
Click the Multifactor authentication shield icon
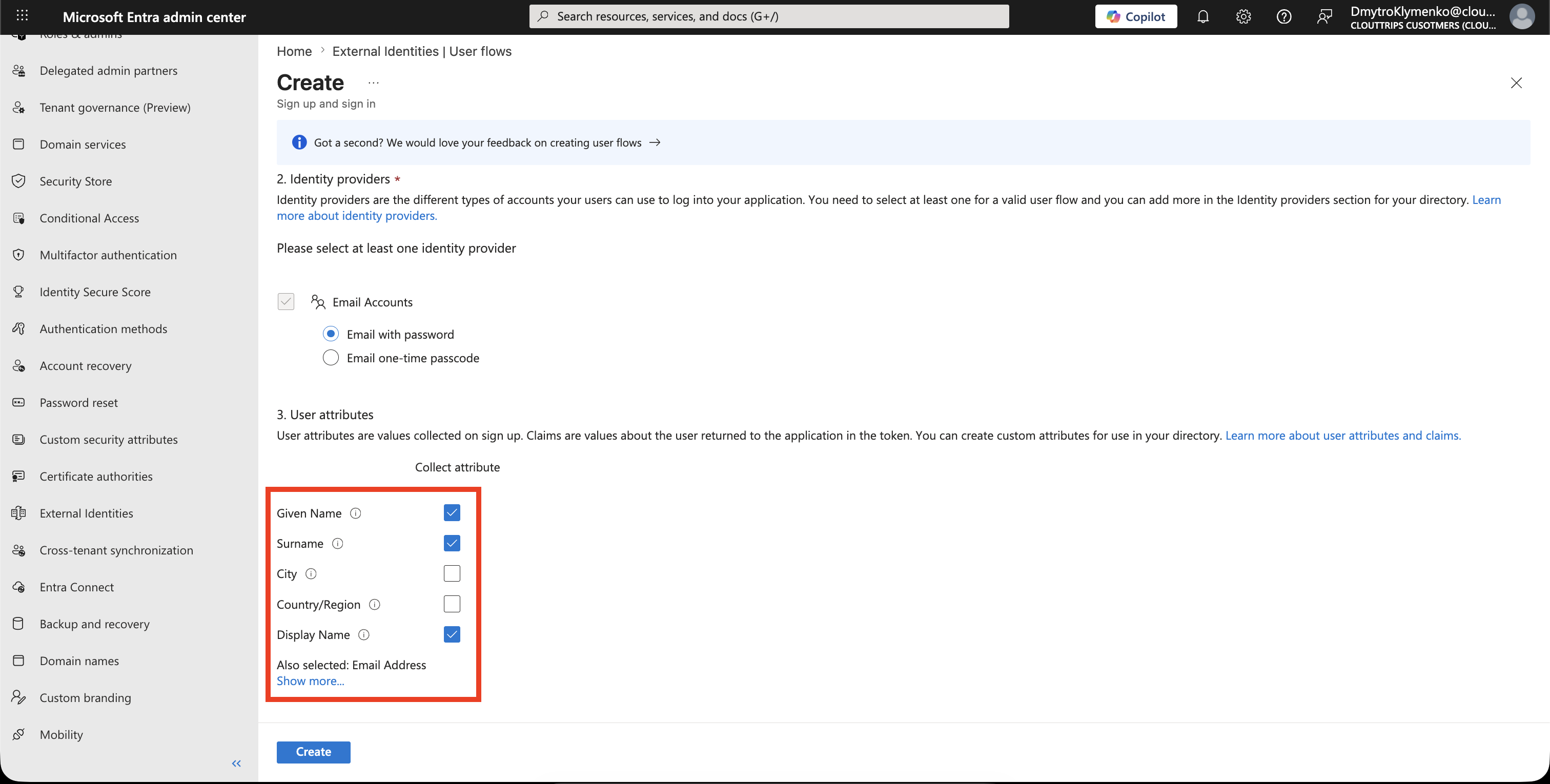pyautogui.click(x=18, y=255)
